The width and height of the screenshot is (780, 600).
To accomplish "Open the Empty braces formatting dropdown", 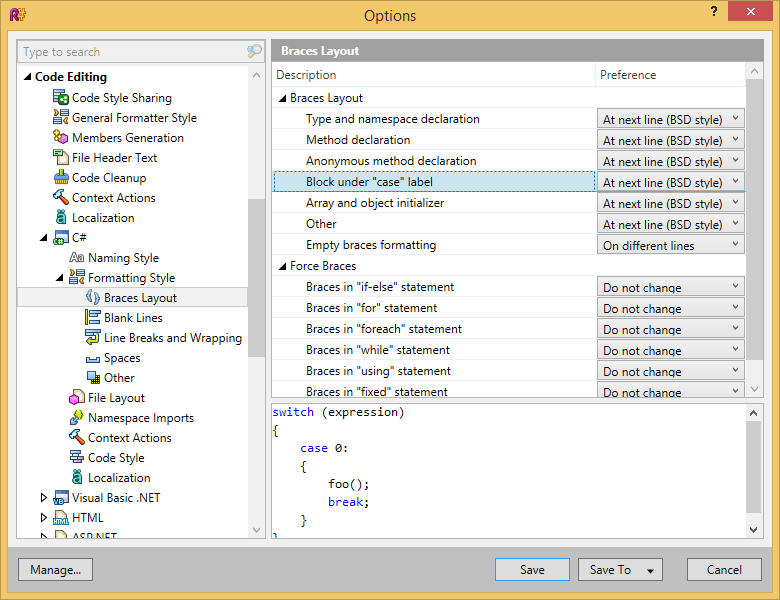I will click(x=670, y=245).
